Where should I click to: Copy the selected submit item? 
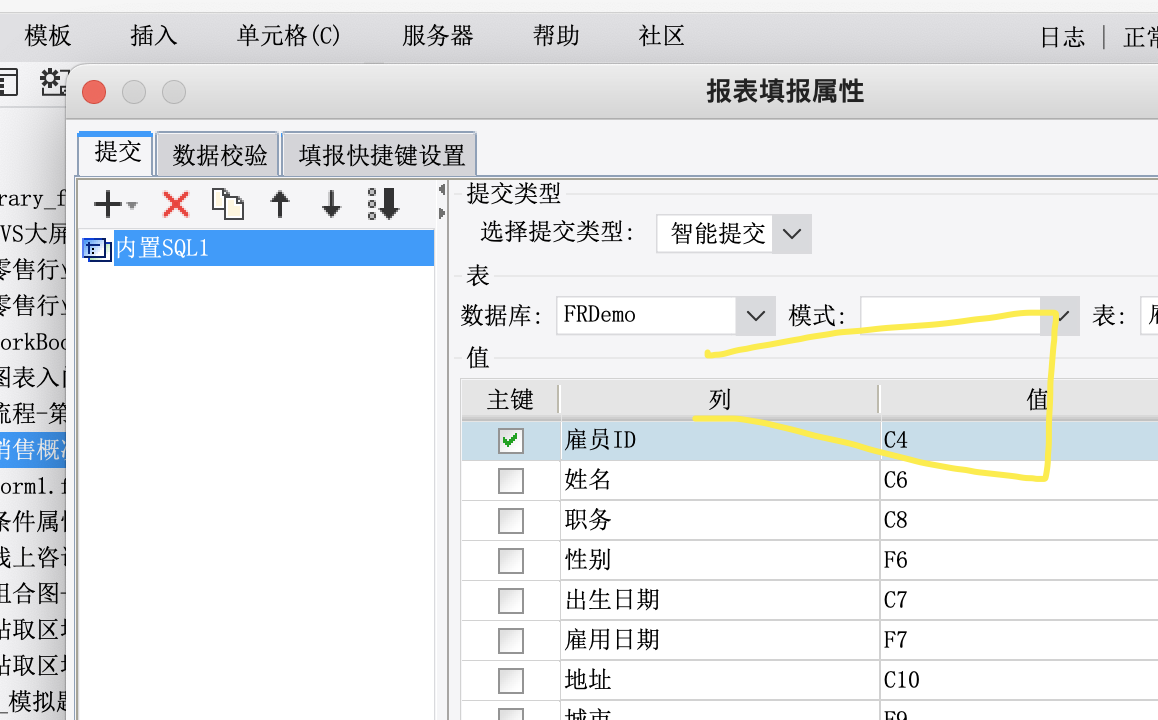coord(227,204)
